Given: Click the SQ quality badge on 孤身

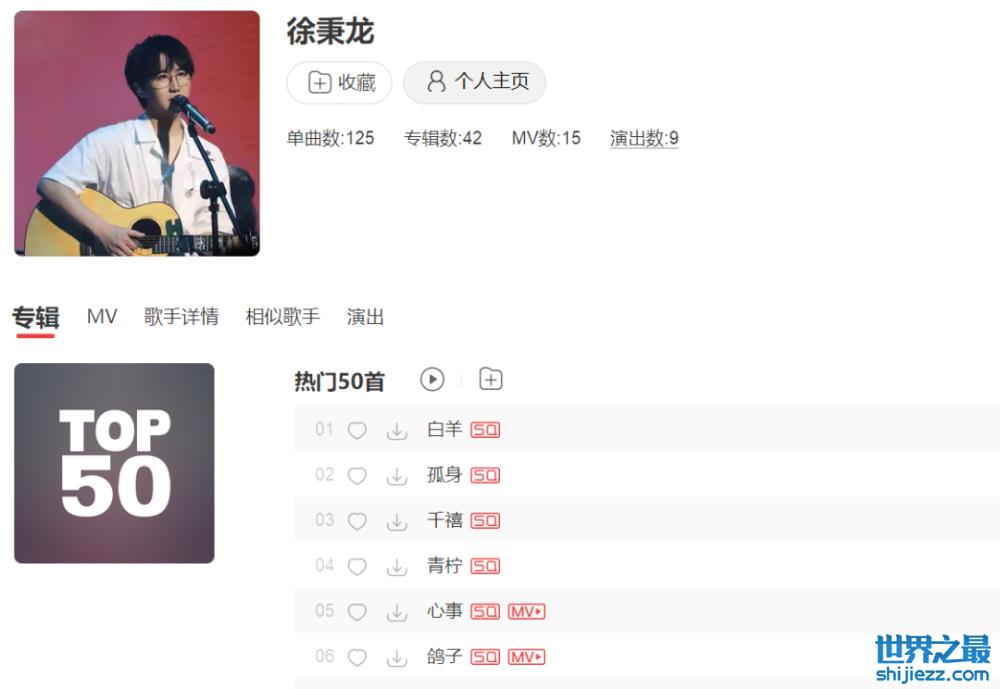Looking at the screenshot, I should pyautogui.click(x=485, y=475).
